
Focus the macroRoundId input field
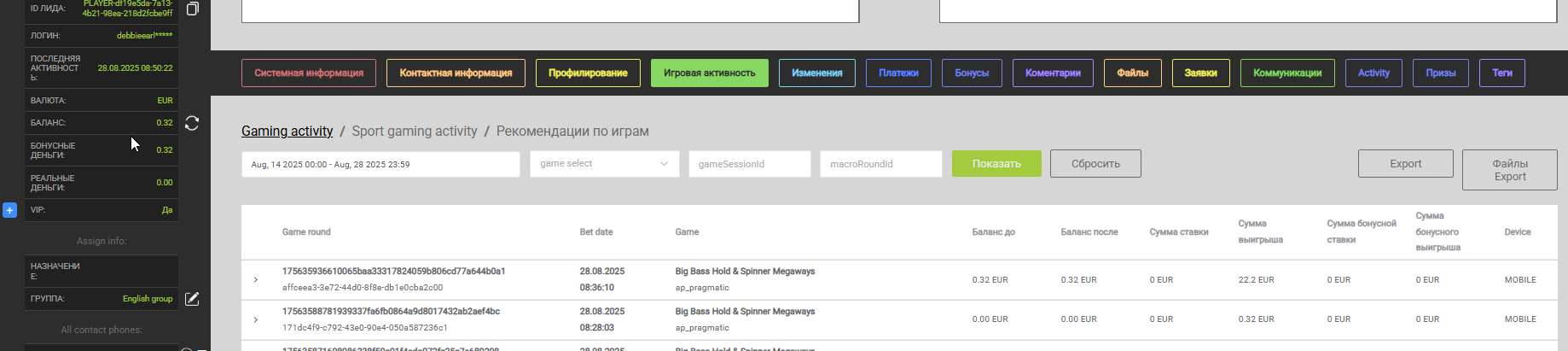click(880, 164)
